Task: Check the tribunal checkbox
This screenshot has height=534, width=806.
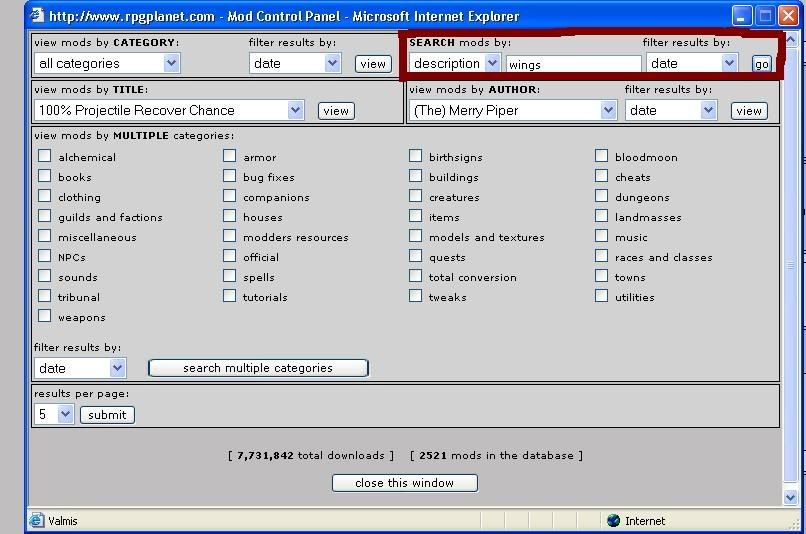Action: tap(45, 296)
